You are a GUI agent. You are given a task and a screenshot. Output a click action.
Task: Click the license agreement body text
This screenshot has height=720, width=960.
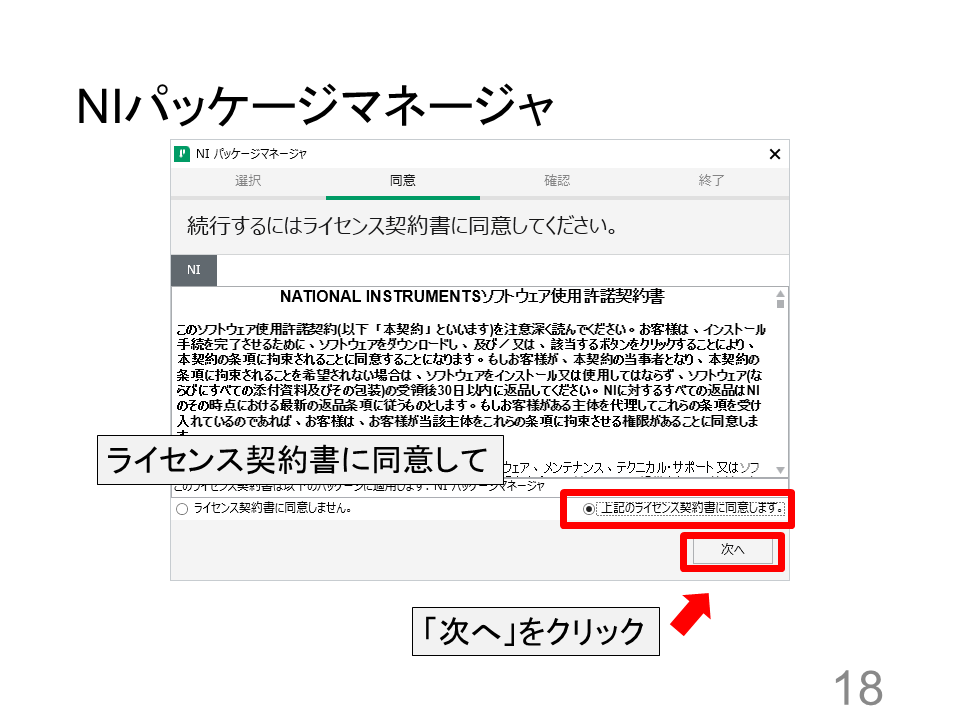(x=470, y=375)
